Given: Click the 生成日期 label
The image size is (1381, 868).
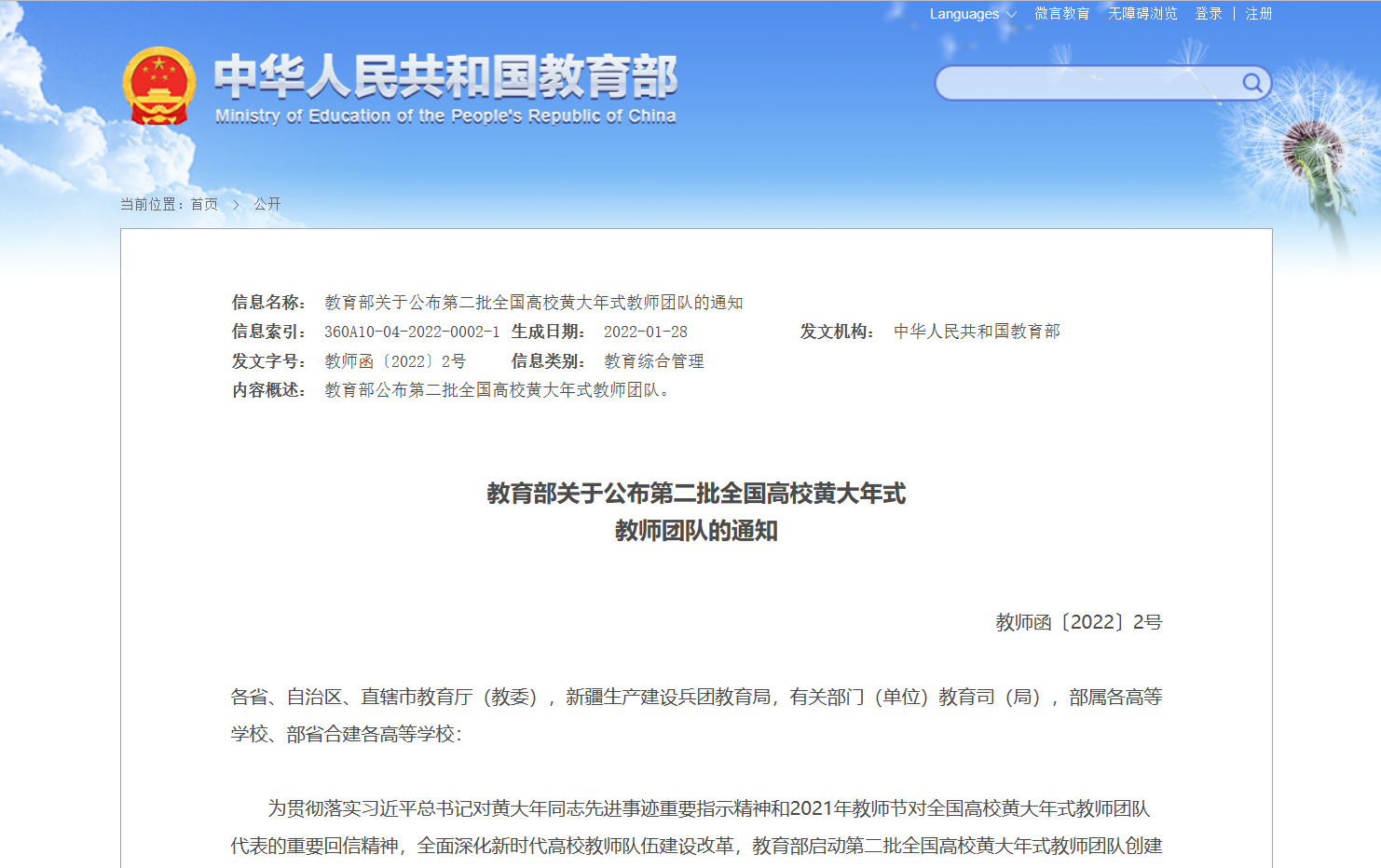Looking at the screenshot, I should [548, 332].
